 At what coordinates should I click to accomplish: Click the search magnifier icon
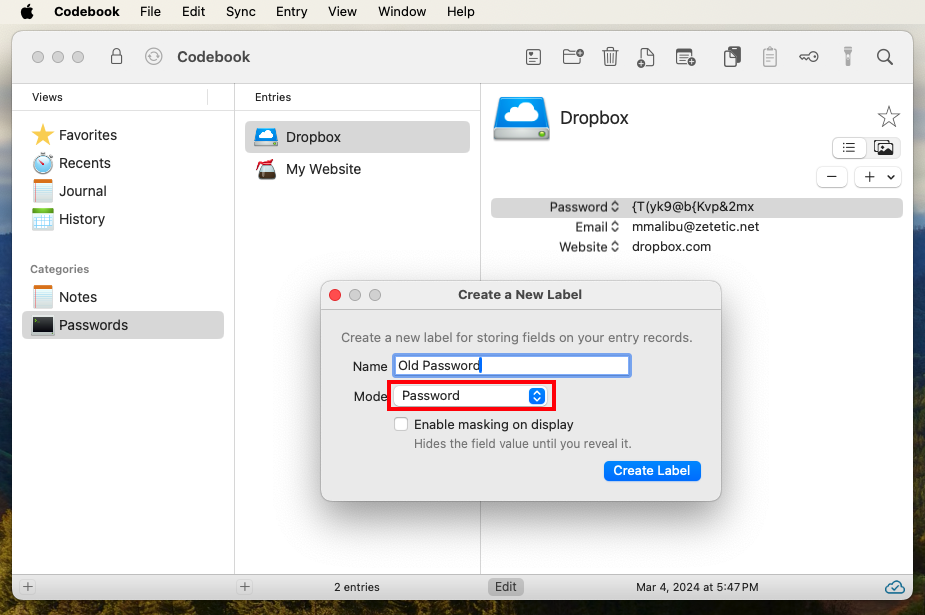(884, 57)
